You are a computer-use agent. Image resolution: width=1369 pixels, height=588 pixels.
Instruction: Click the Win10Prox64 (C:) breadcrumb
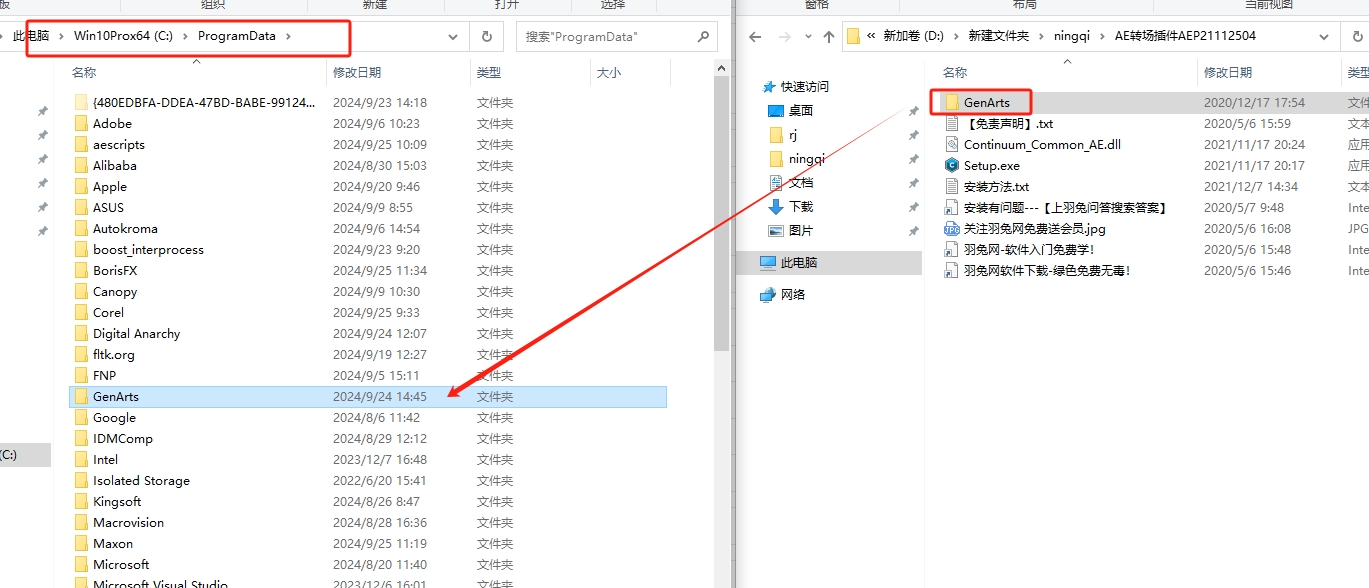[123, 36]
